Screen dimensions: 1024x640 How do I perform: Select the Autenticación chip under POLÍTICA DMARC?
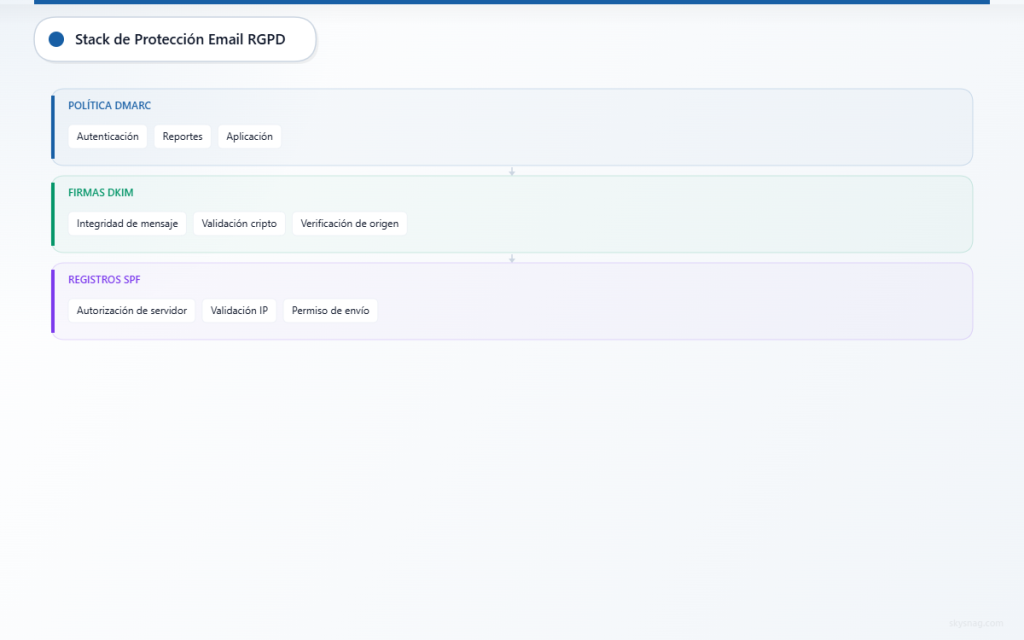pyautogui.click(x=107, y=136)
